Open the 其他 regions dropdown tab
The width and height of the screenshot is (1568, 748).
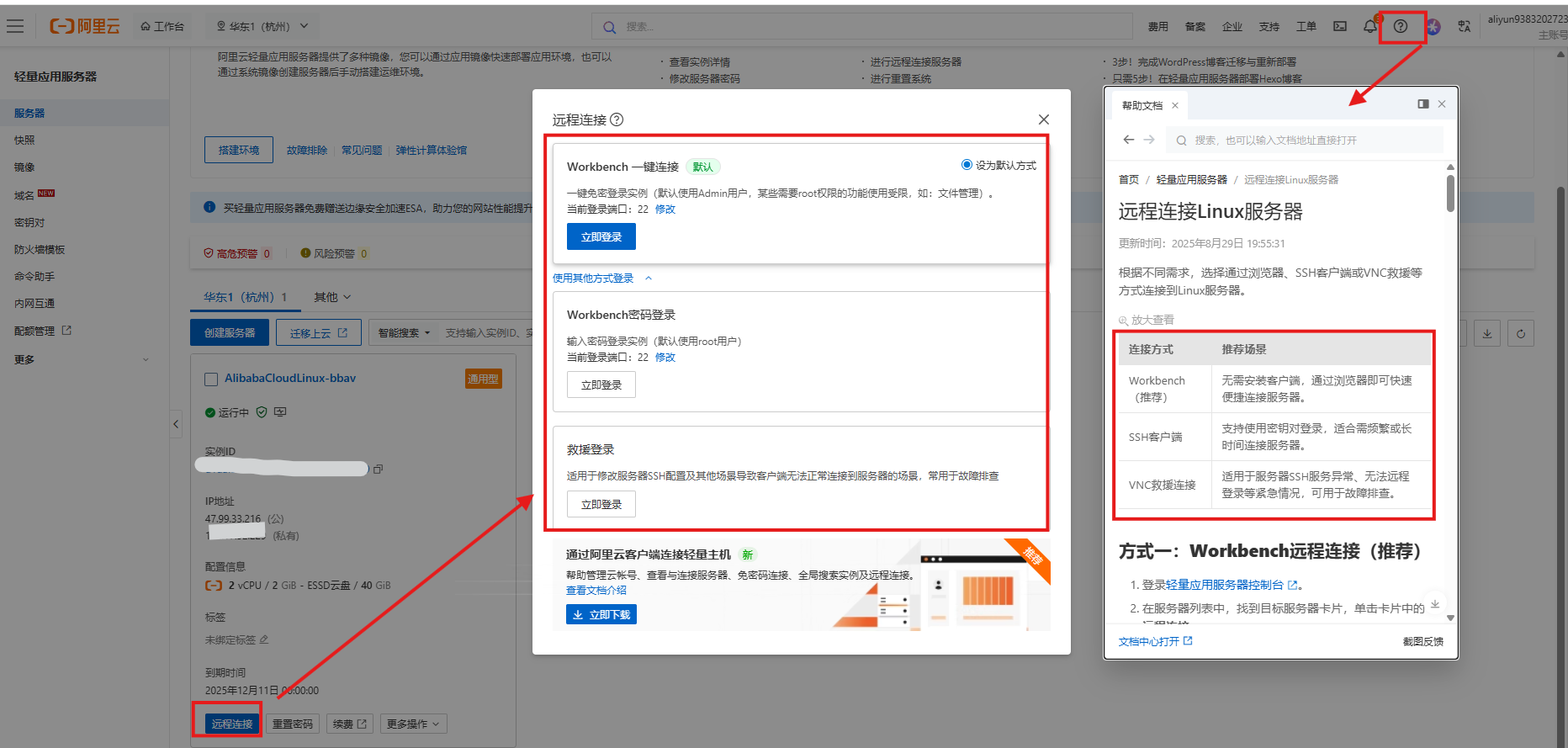pos(332,297)
